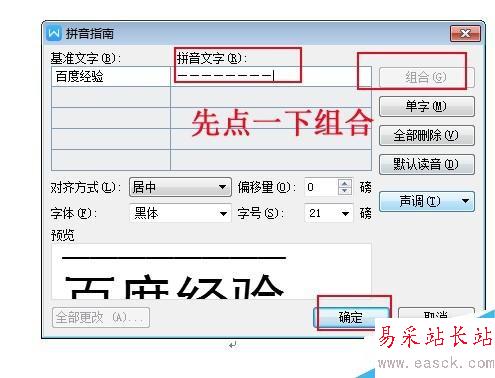Click the 拼音文字(R) label

click(212, 58)
